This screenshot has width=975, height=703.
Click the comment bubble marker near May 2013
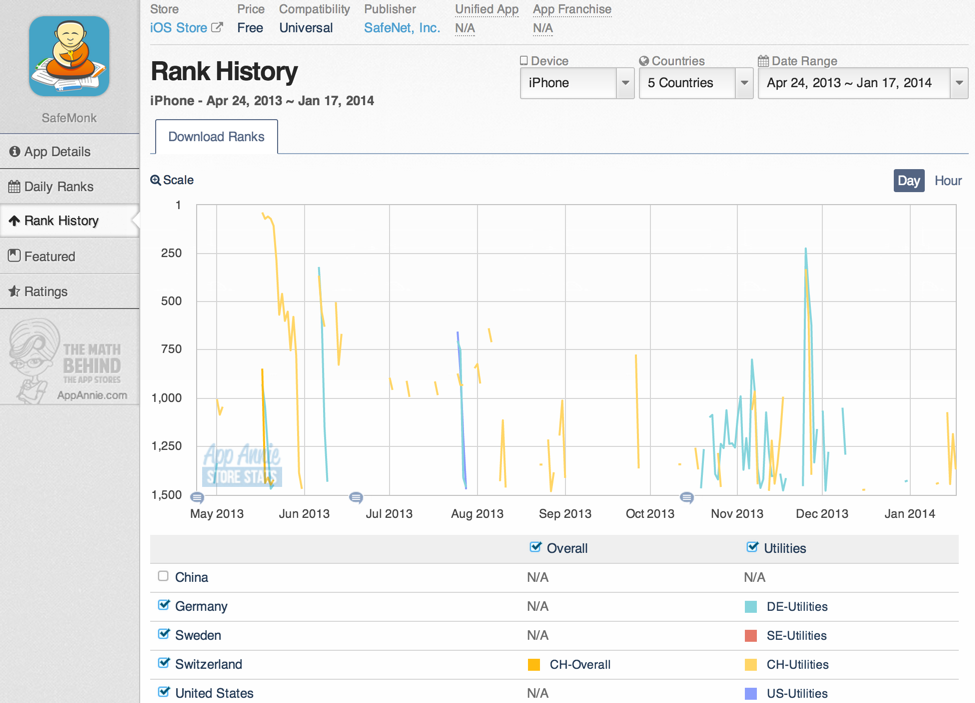[x=197, y=497]
